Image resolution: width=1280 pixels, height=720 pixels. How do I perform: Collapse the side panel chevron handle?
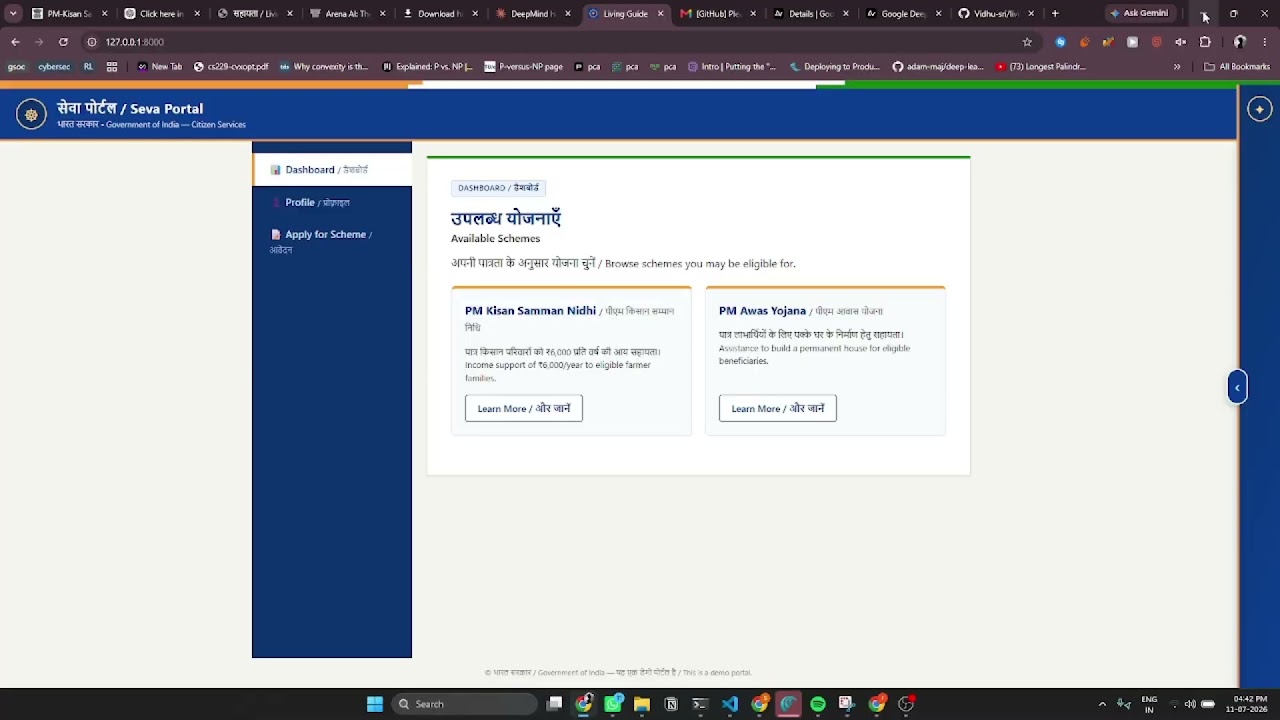(x=1237, y=387)
